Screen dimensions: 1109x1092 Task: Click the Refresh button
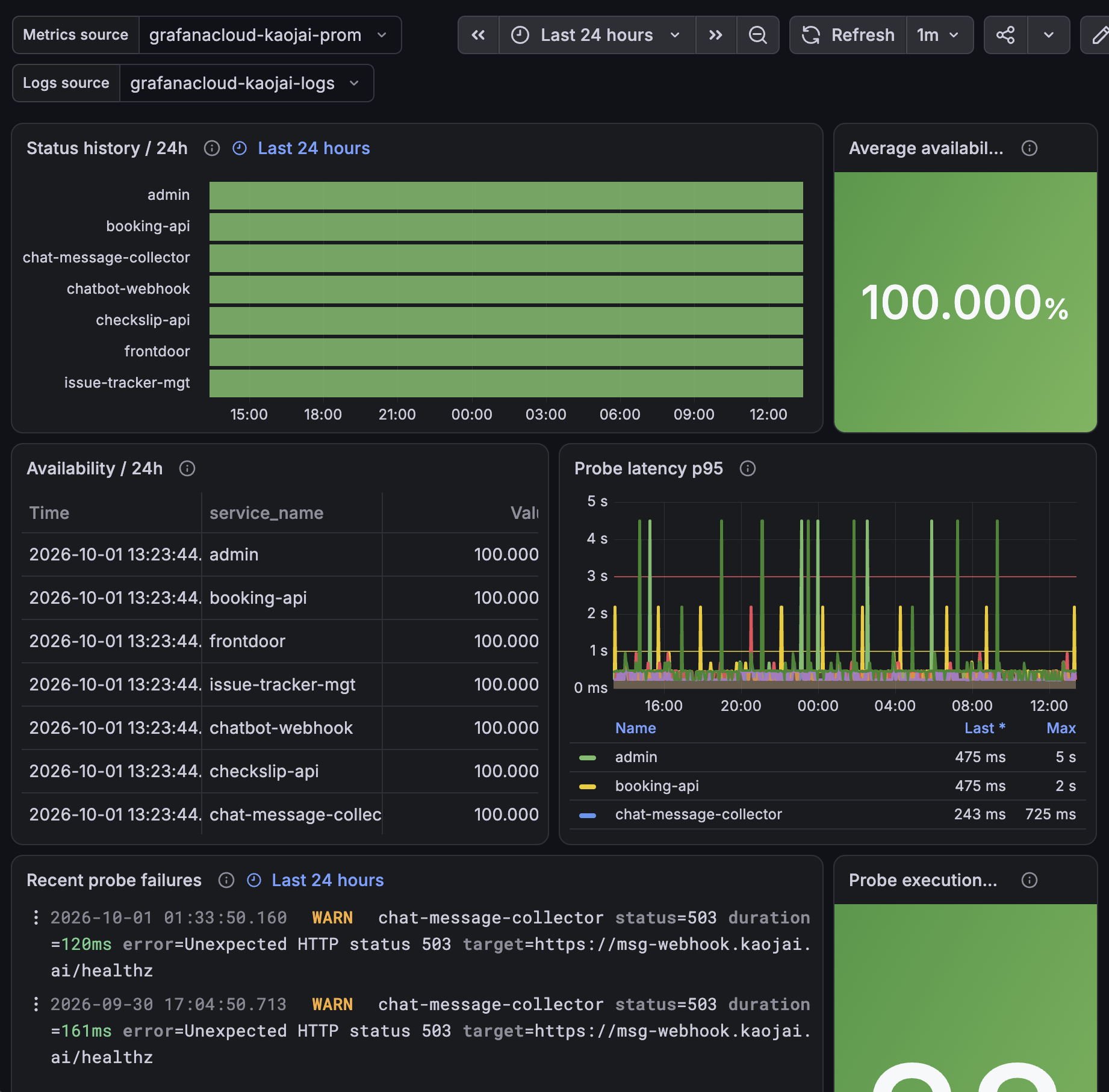[x=848, y=35]
